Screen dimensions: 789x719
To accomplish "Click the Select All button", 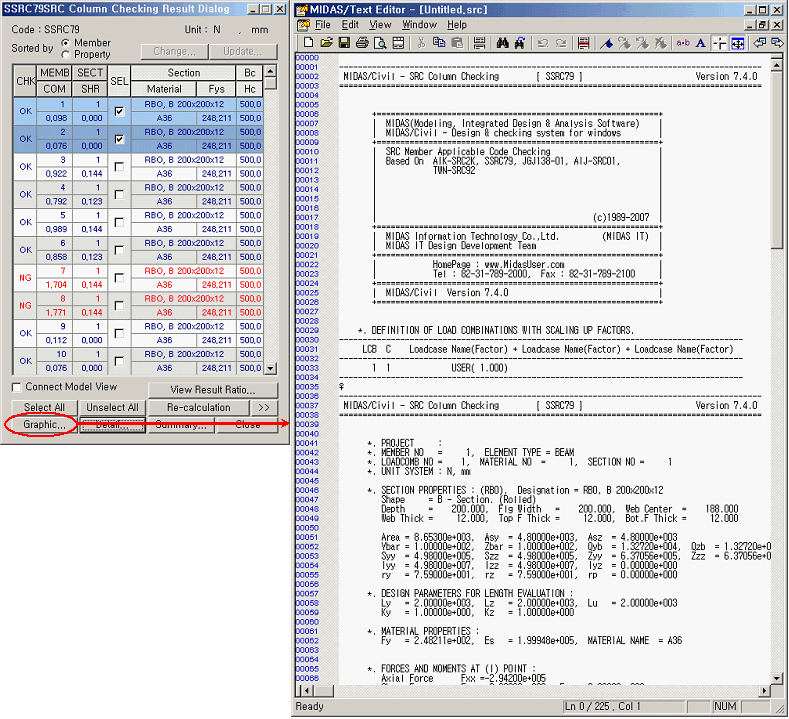I will click(x=44, y=407).
